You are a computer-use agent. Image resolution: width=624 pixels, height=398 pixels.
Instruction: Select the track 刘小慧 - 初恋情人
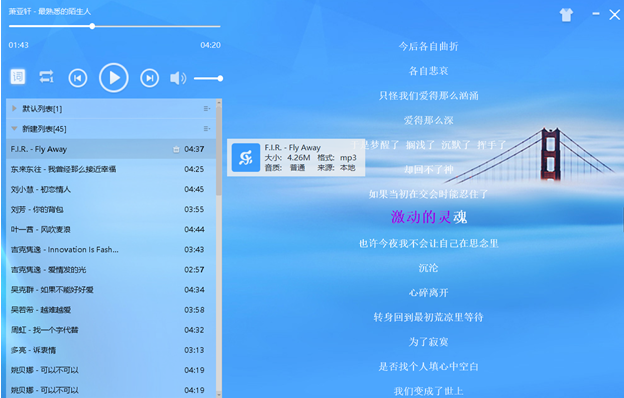coord(111,189)
